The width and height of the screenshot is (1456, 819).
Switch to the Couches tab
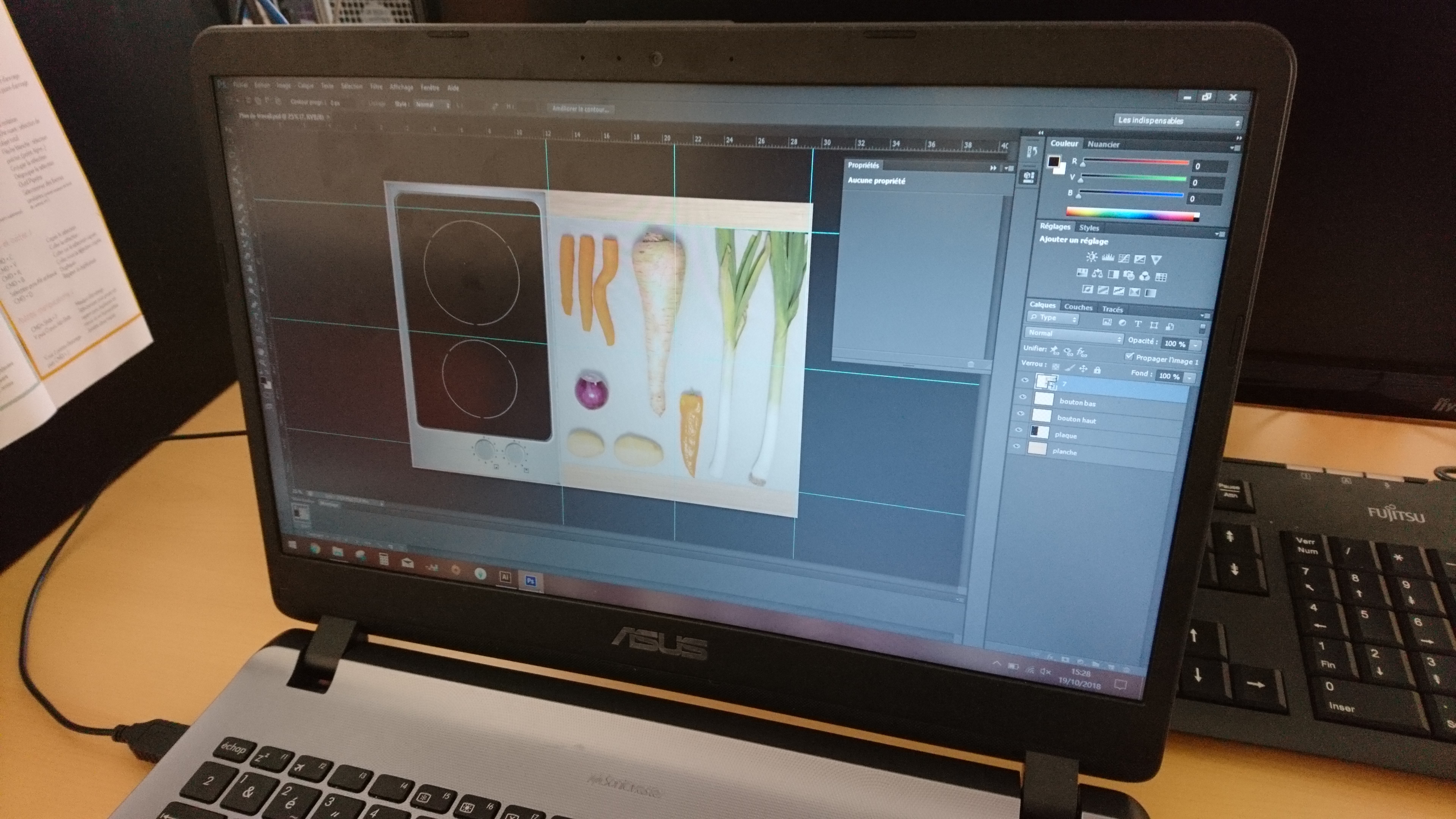coord(1078,307)
